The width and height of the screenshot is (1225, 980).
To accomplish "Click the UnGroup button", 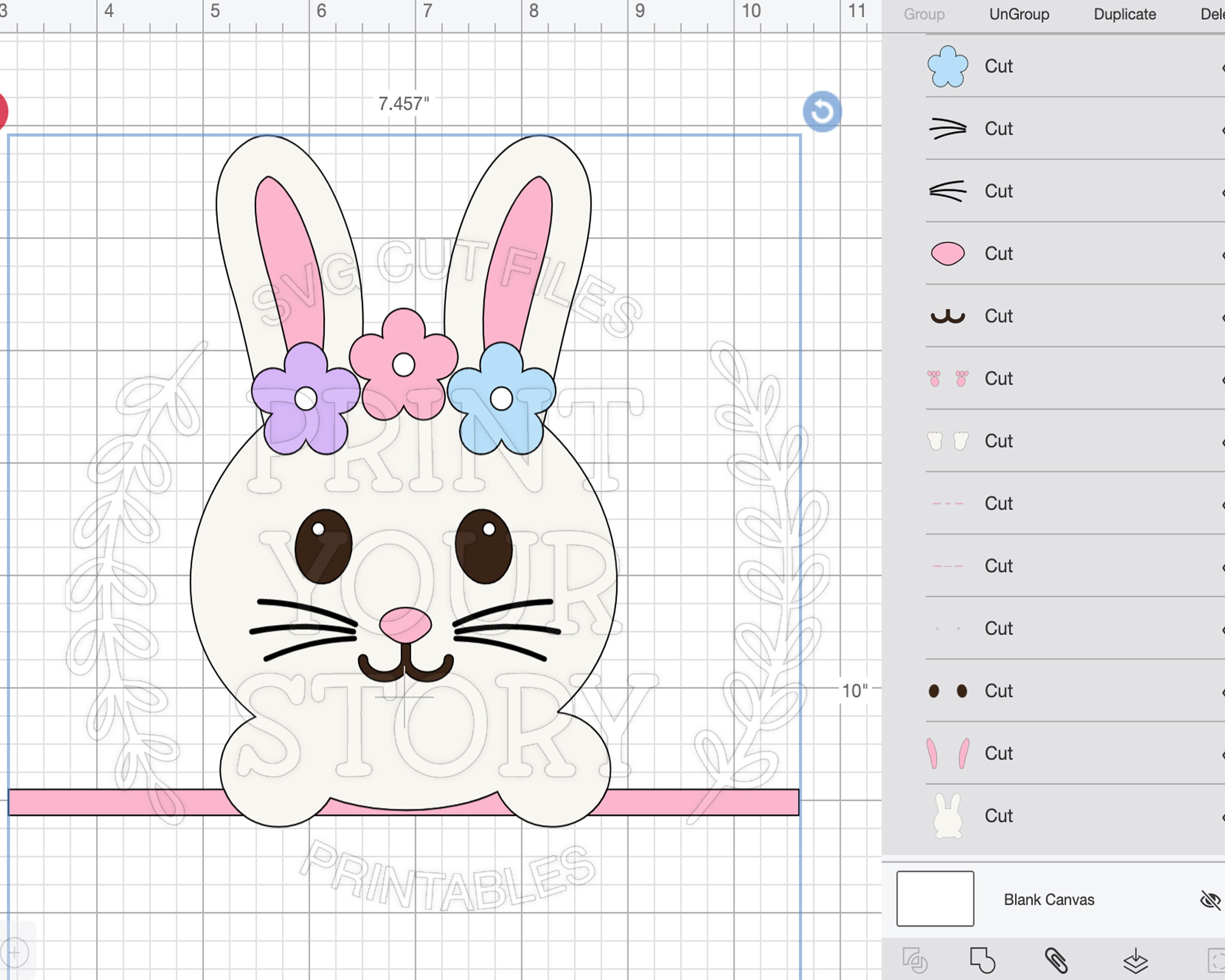I will pos(1019,14).
